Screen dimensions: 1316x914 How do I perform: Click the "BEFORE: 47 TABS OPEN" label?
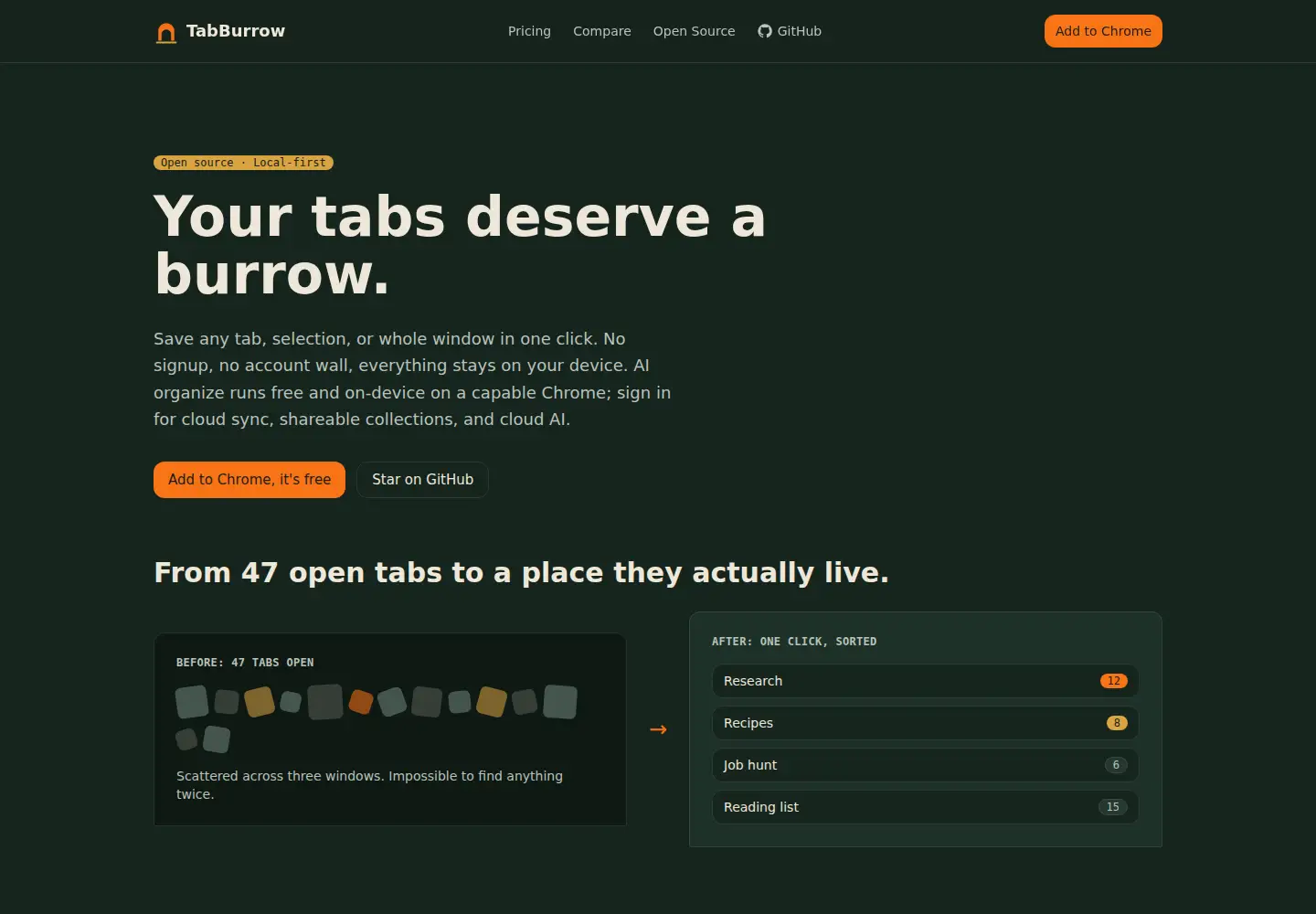coord(245,663)
